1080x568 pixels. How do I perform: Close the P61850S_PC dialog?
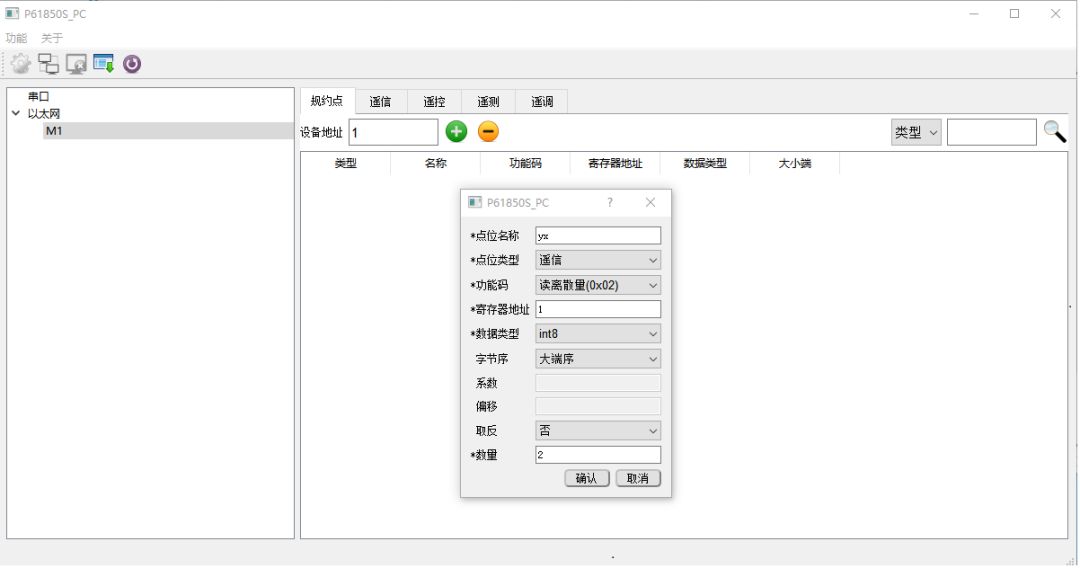point(650,202)
